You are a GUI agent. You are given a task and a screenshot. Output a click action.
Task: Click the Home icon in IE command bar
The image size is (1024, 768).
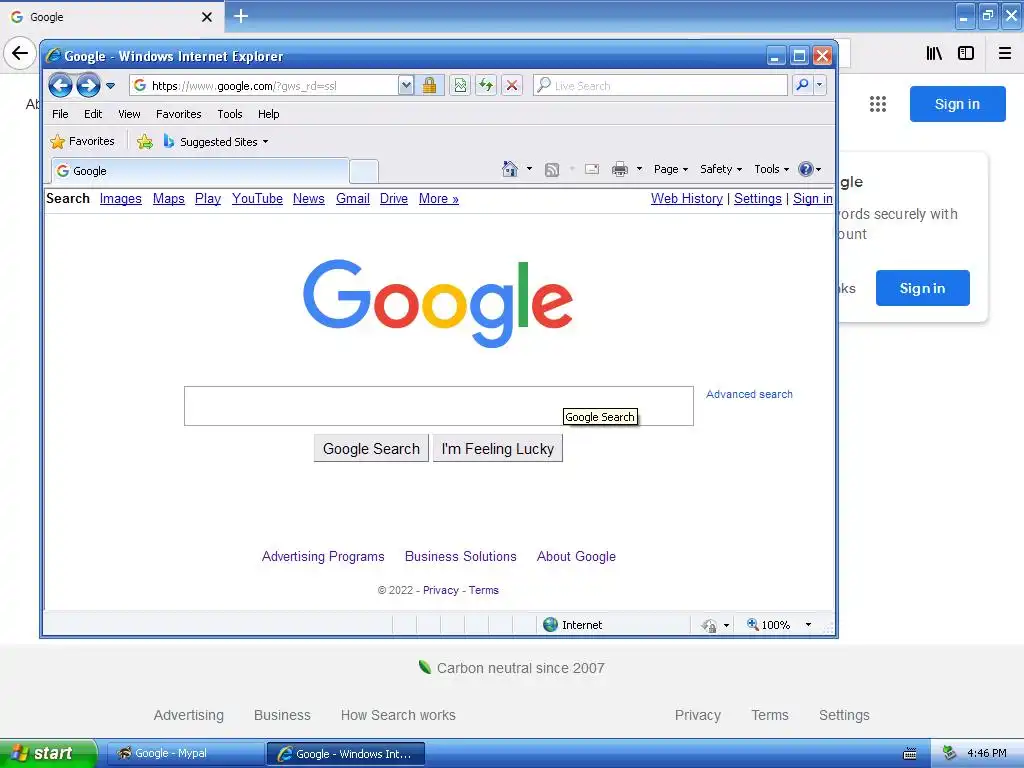click(510, 169)
